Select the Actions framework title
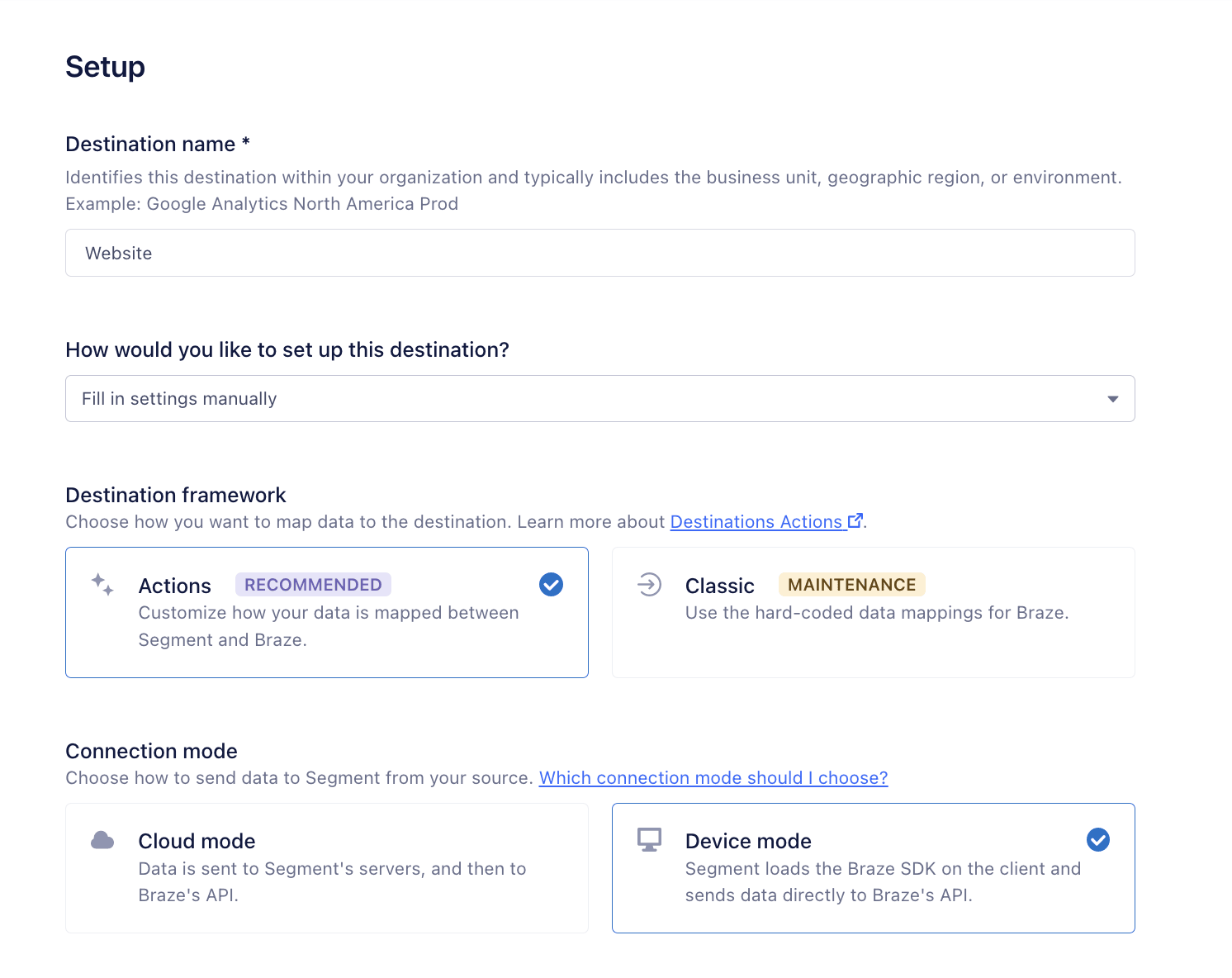The width and height of the screenshot is (1232, 978). (x=175, y=586)
